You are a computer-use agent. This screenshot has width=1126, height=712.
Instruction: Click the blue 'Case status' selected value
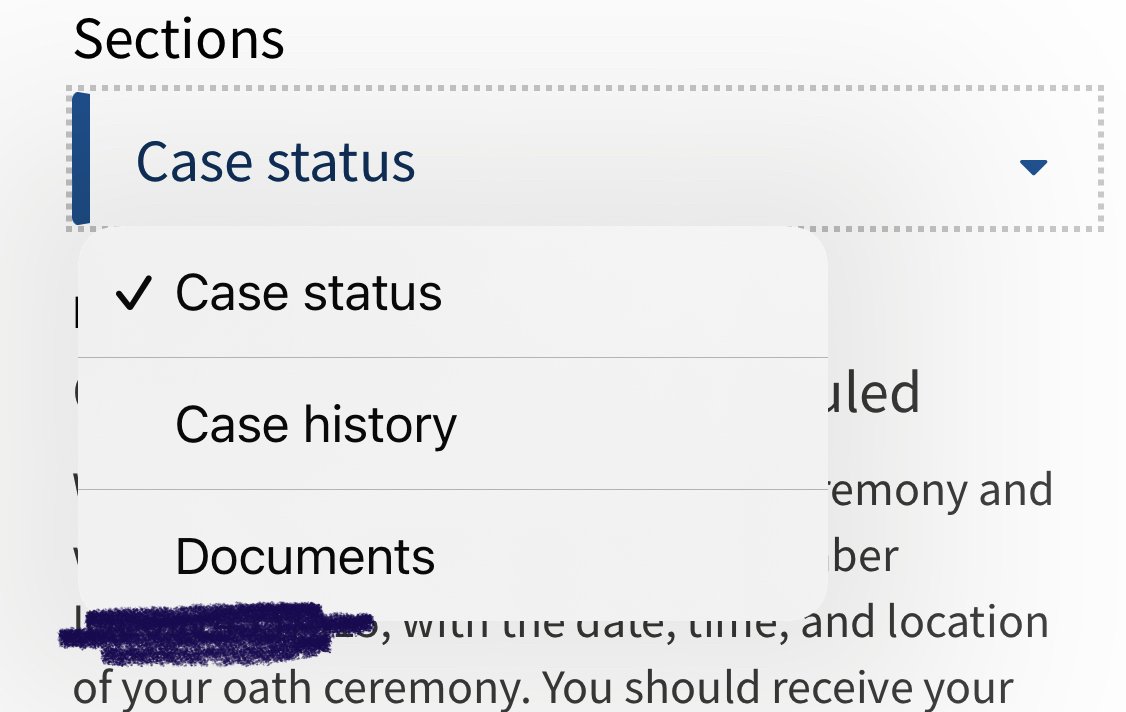coord(276,162)
